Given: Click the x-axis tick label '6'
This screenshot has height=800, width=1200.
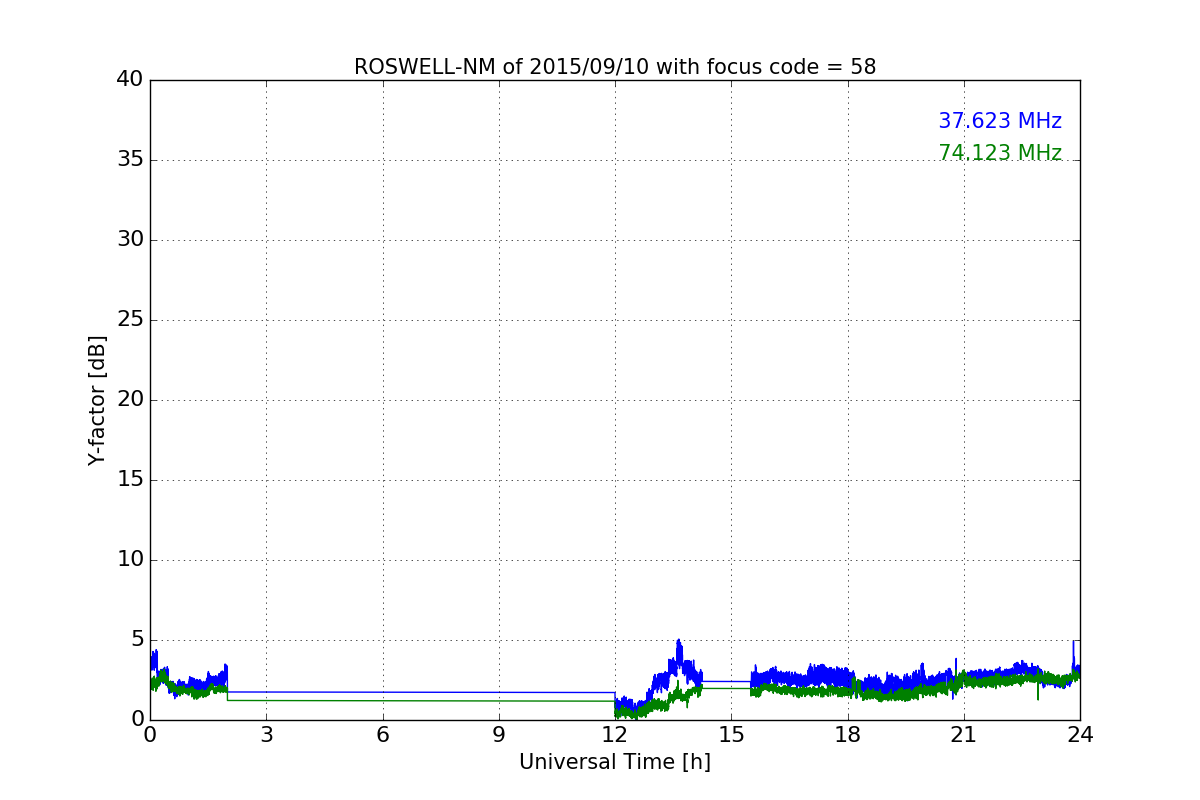Looking at the screenshot, I should [x=383, y=735].
